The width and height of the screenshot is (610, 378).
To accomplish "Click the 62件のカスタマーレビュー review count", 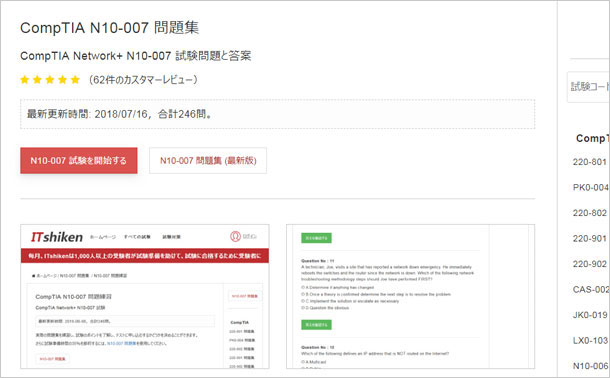I will pos(143,80).
